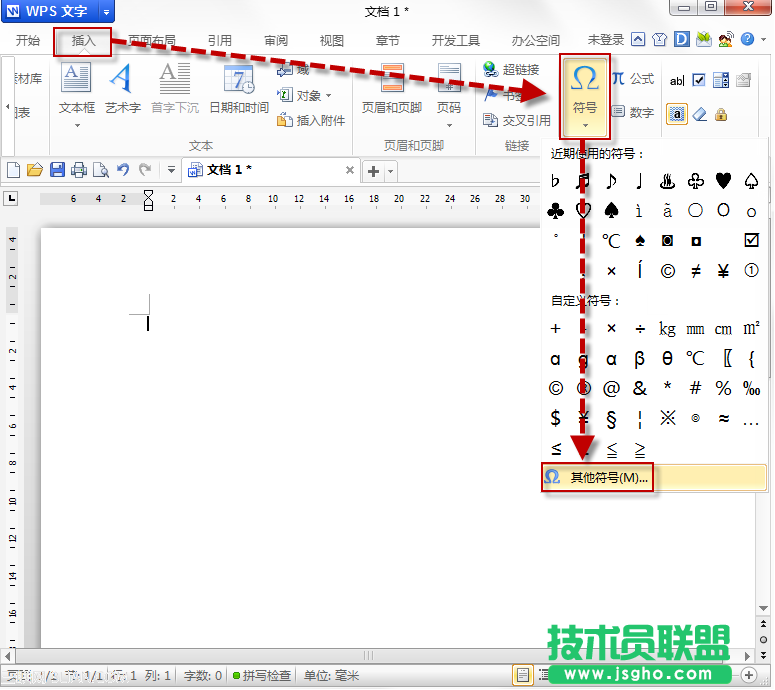Create a new blank document icon
Screen dimensions: 775x690
coord(13,170)
